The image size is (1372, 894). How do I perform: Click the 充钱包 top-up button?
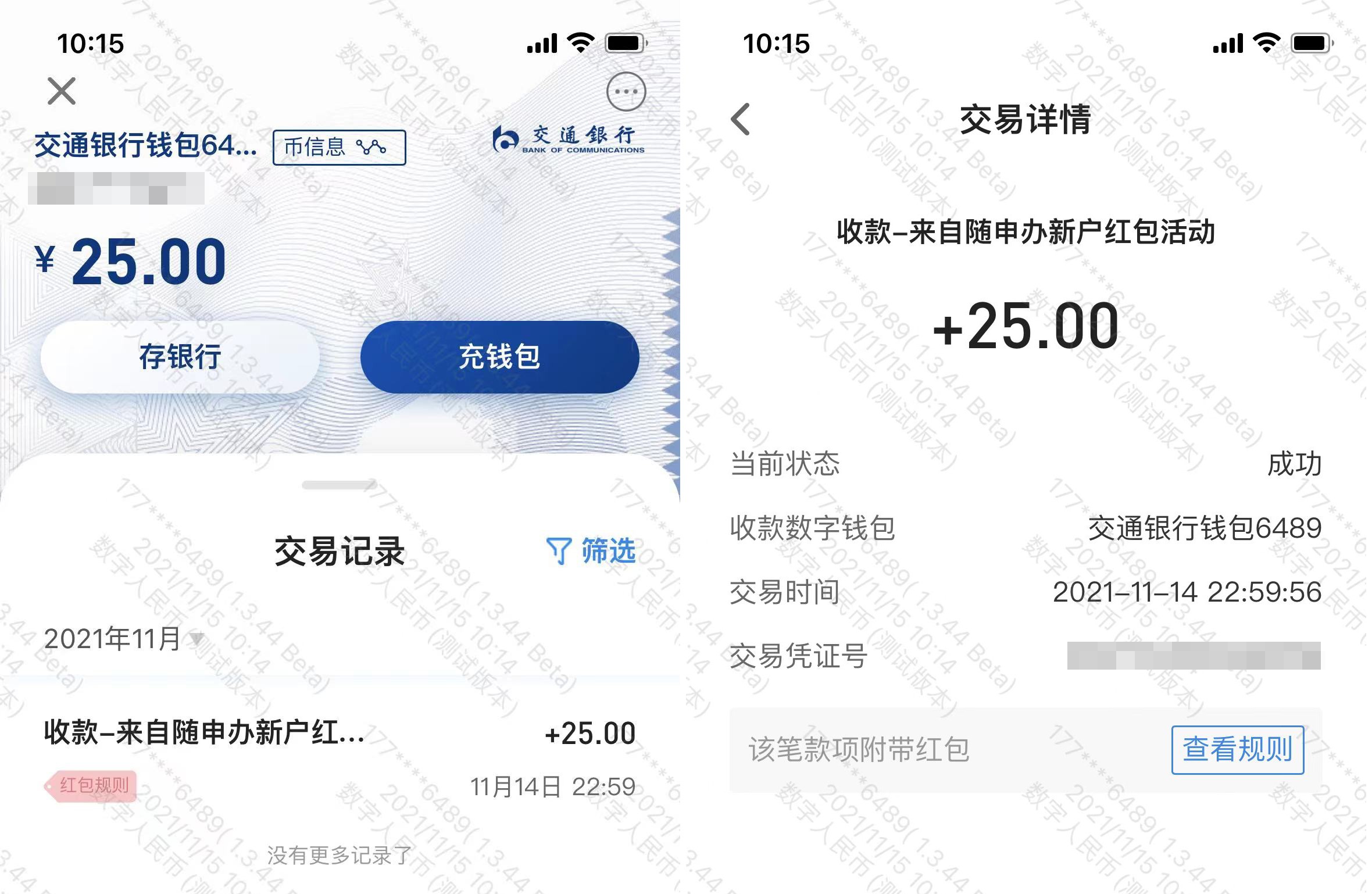[500, 356]
